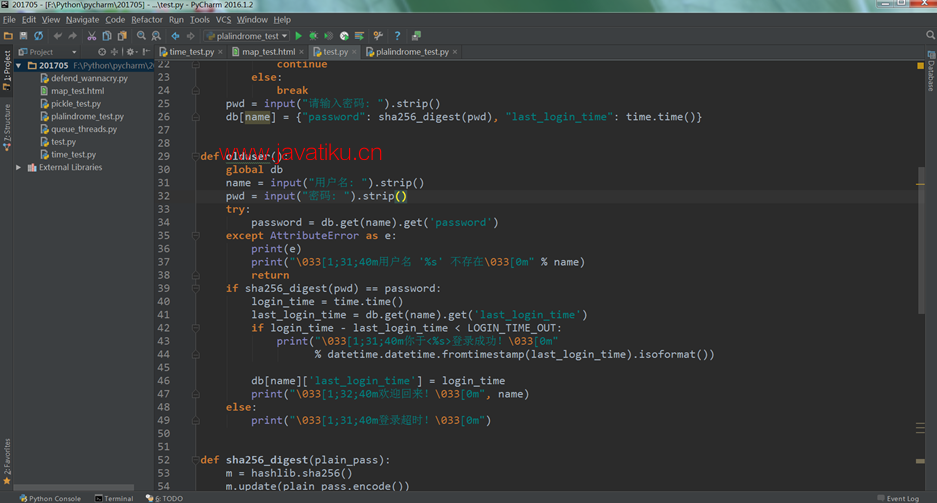This screenshot has height=503, width=937.
Task: Open the Python Console panel
Action: 50,498
